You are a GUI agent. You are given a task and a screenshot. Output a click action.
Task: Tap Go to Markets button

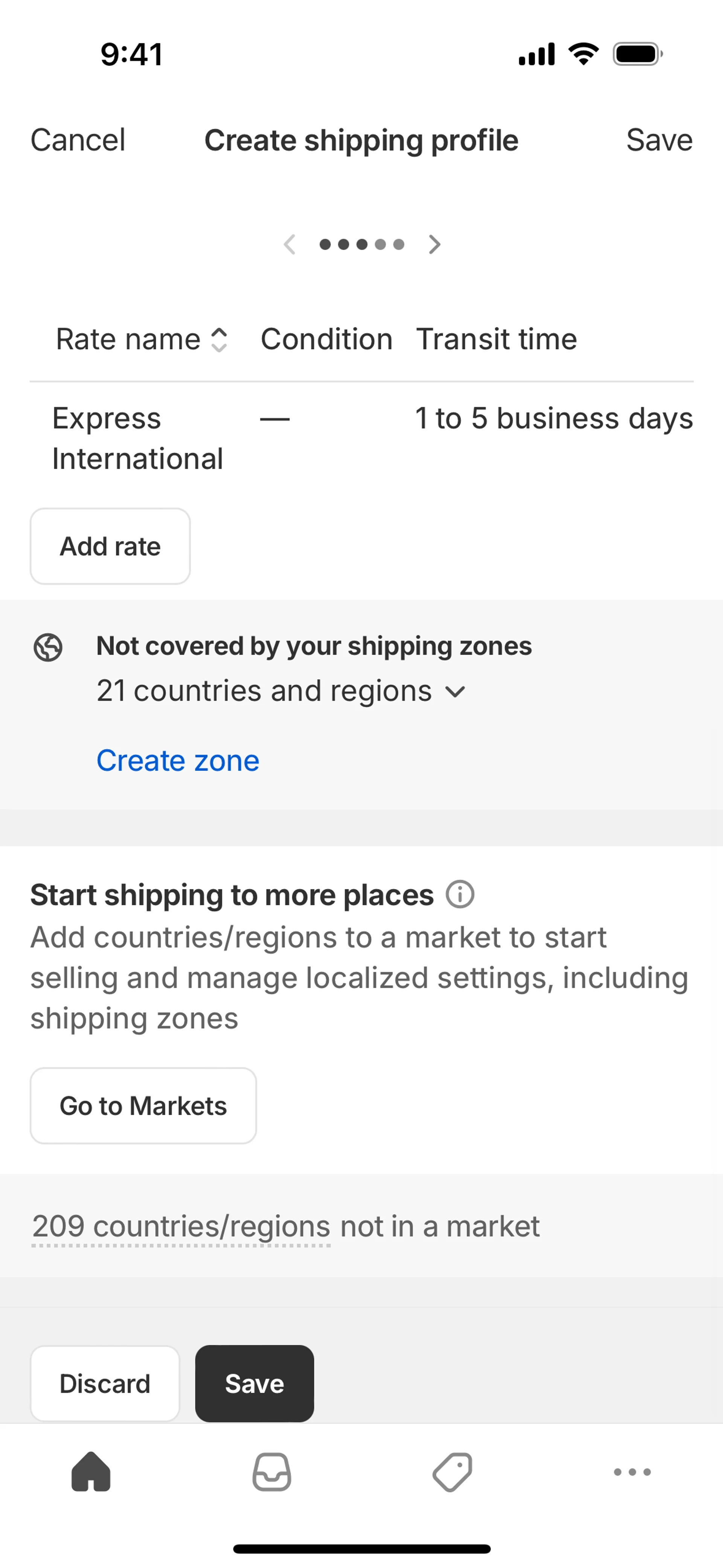point(143,1105)
